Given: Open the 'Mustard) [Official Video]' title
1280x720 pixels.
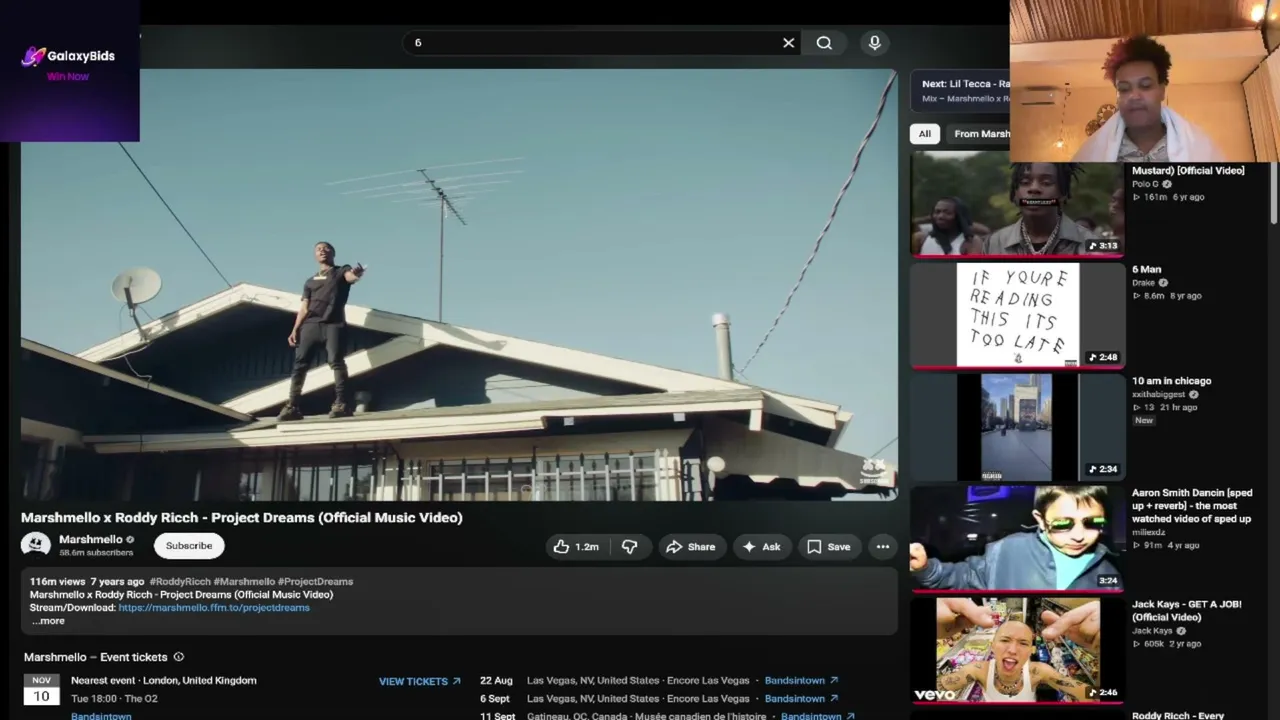Looking at the screenshot, I should pyautogui.click(x=1188, y=171).
